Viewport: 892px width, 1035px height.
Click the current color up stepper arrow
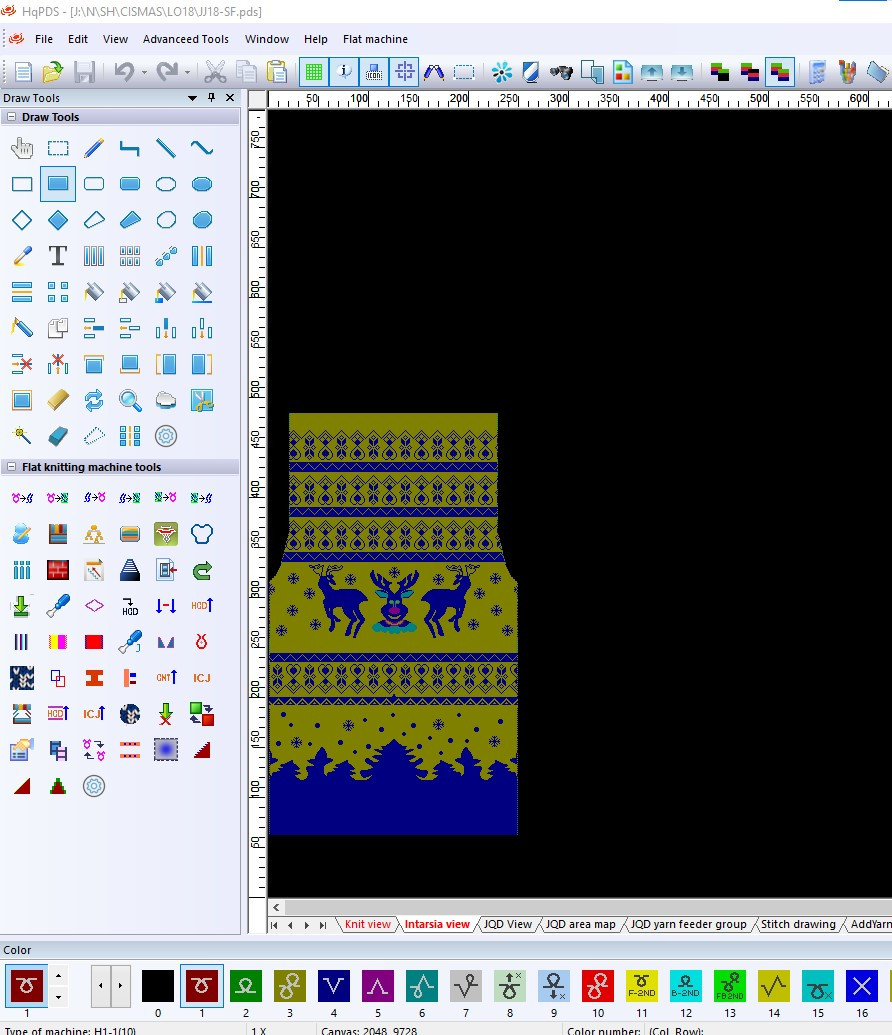click(x=58, y=976)
